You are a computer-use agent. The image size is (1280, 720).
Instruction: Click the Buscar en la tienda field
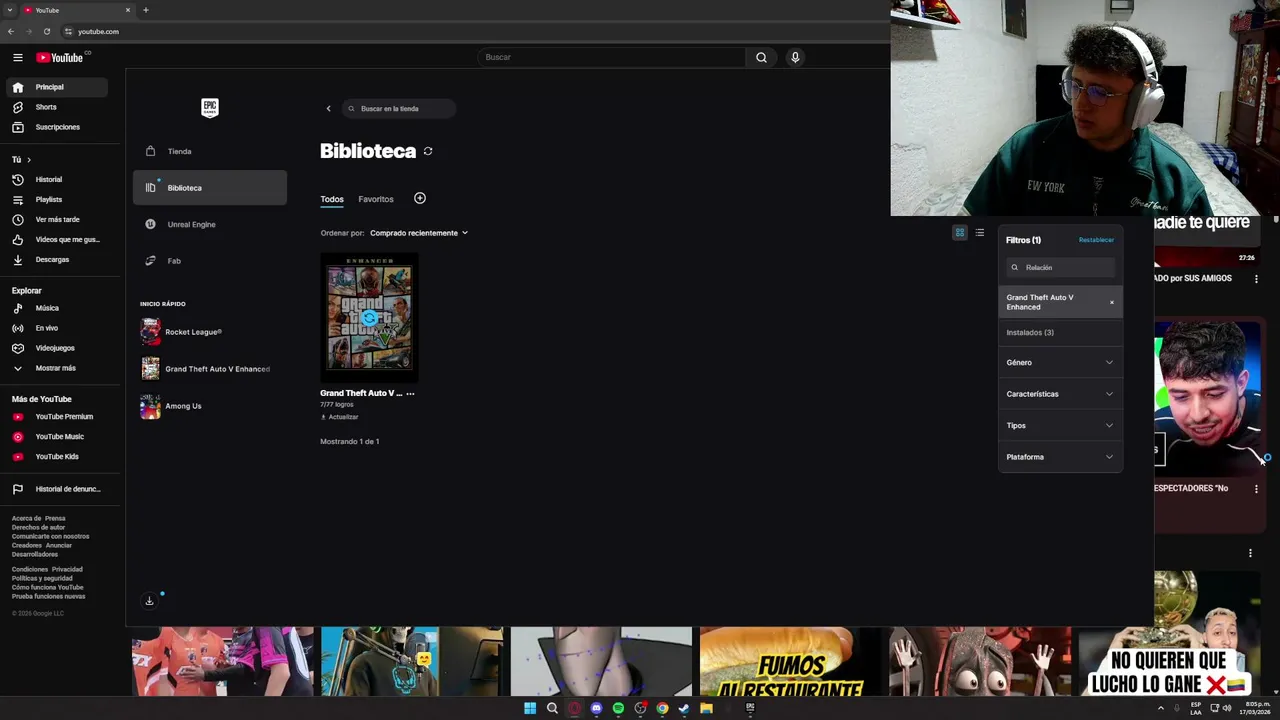point(398,108)
